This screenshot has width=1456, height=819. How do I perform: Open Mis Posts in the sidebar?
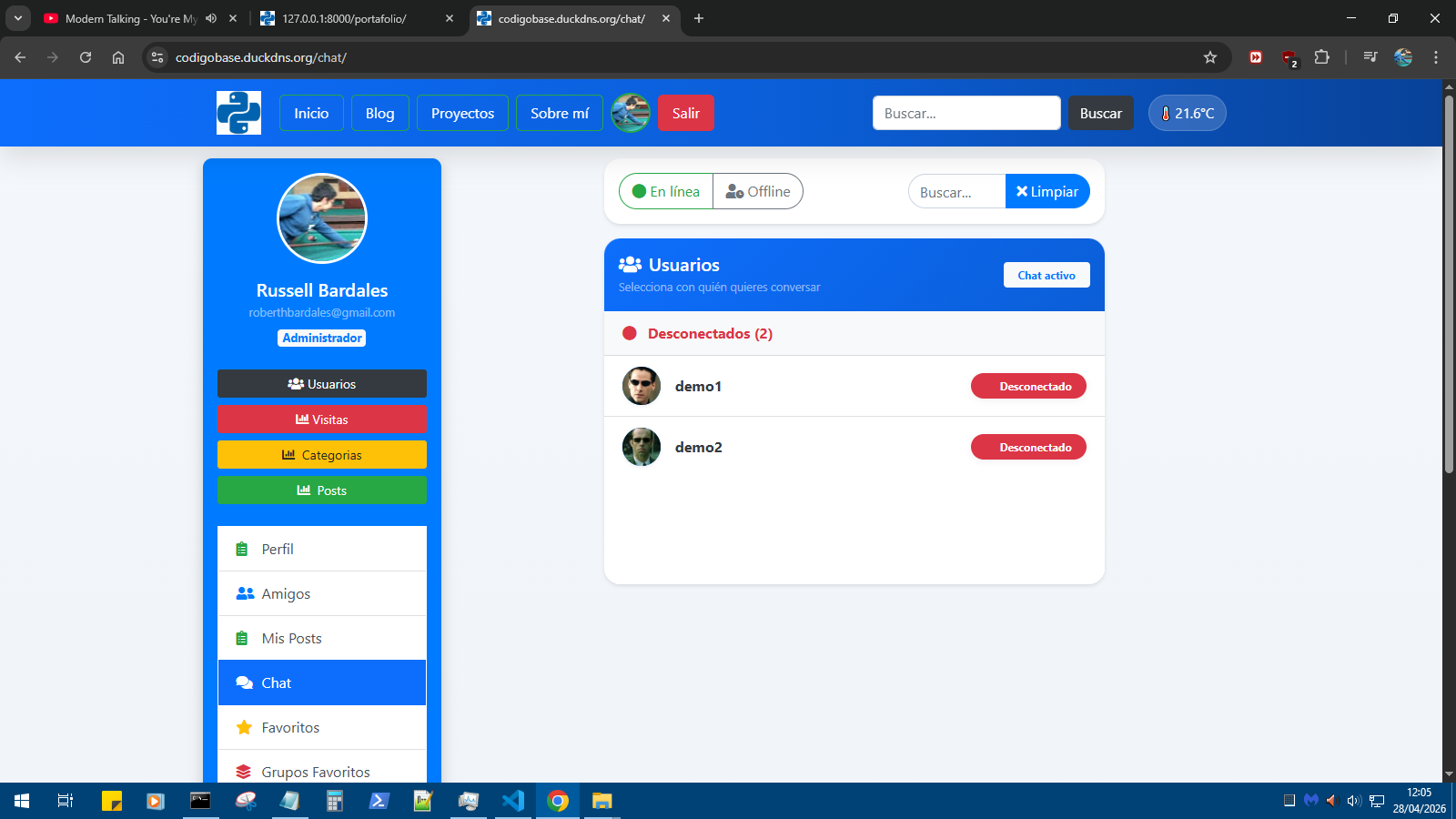322,638
